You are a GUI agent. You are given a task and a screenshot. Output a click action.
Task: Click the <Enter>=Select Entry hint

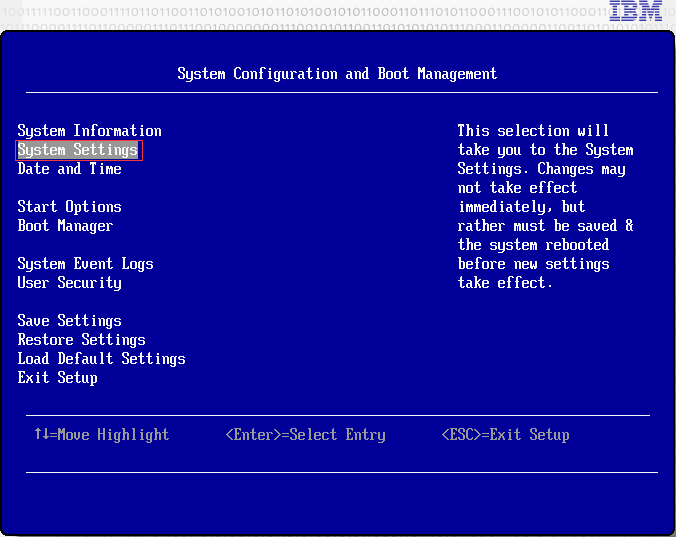click(305, 435)
